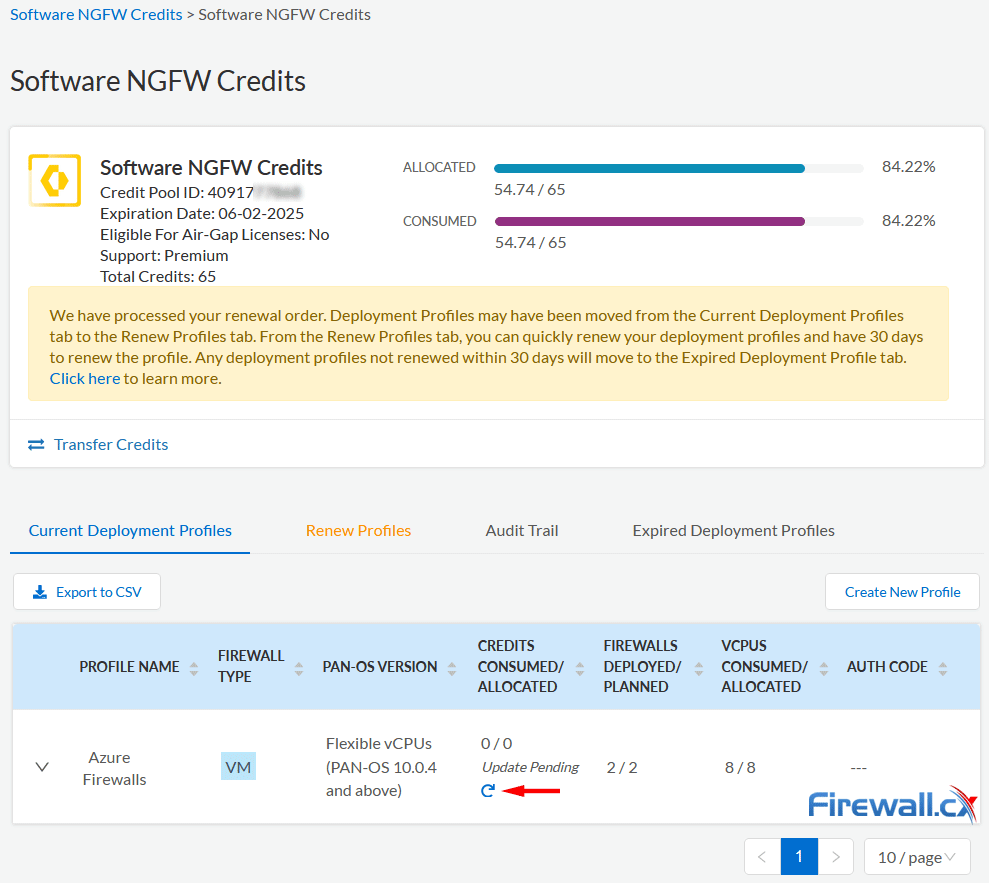
Task: Click the Allocated 84.22% percentage value
Action: (x=908, y=167)
